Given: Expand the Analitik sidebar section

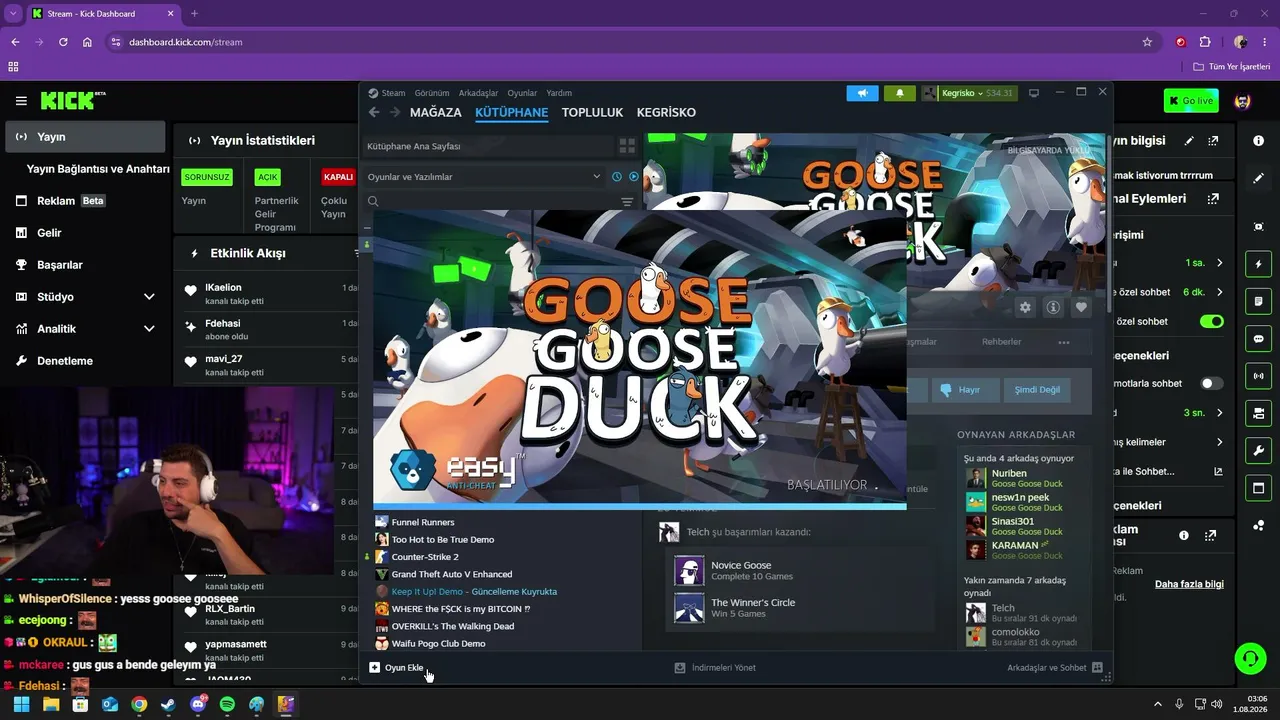Looking at the screenshot, I should [149, 329].
